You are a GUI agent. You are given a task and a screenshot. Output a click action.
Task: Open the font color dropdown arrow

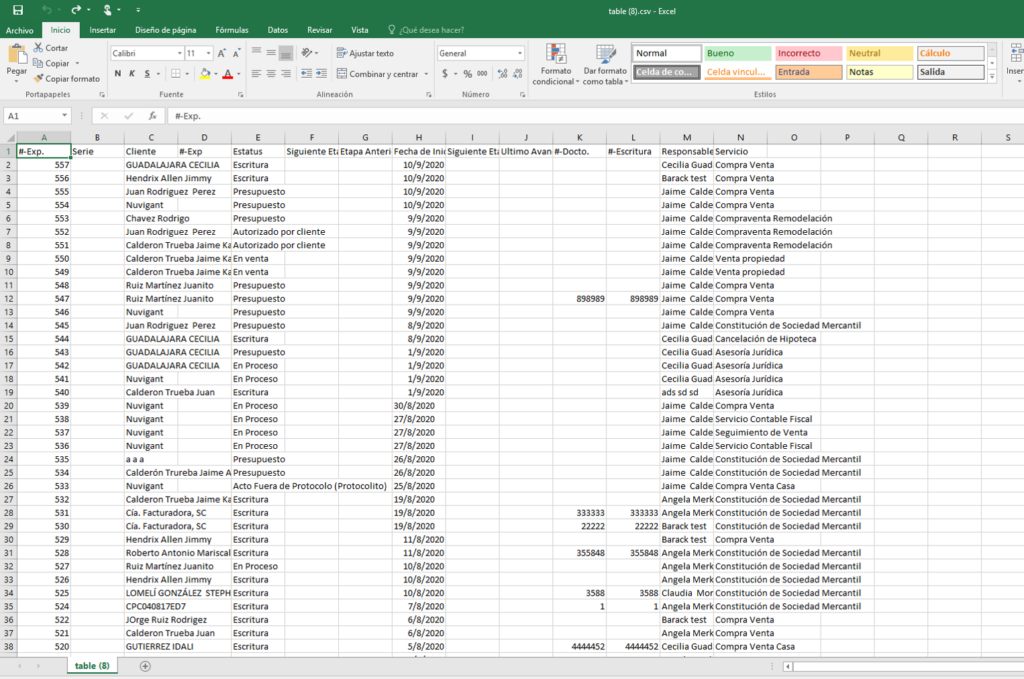pyautogui.click(x=238, y=74)
